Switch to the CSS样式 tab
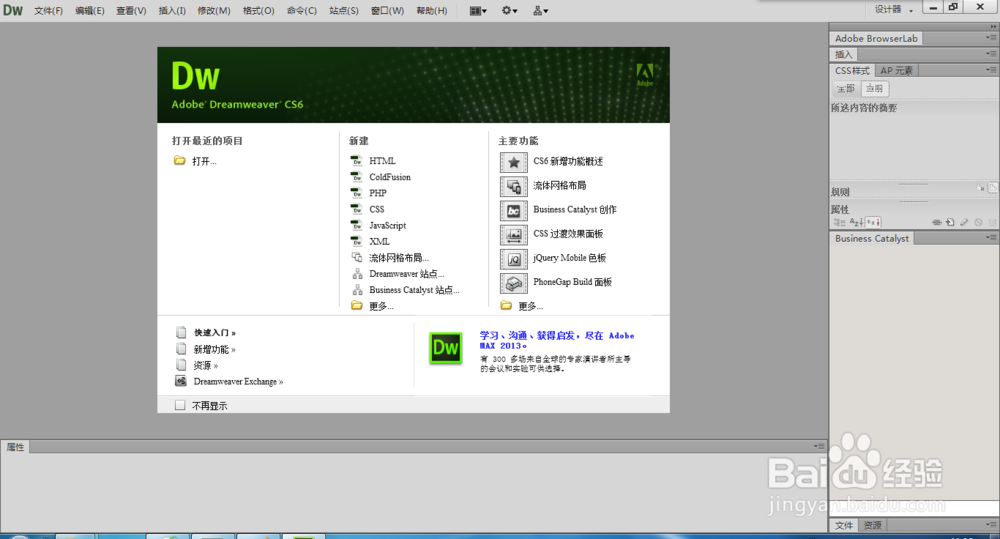 (852, 70)
